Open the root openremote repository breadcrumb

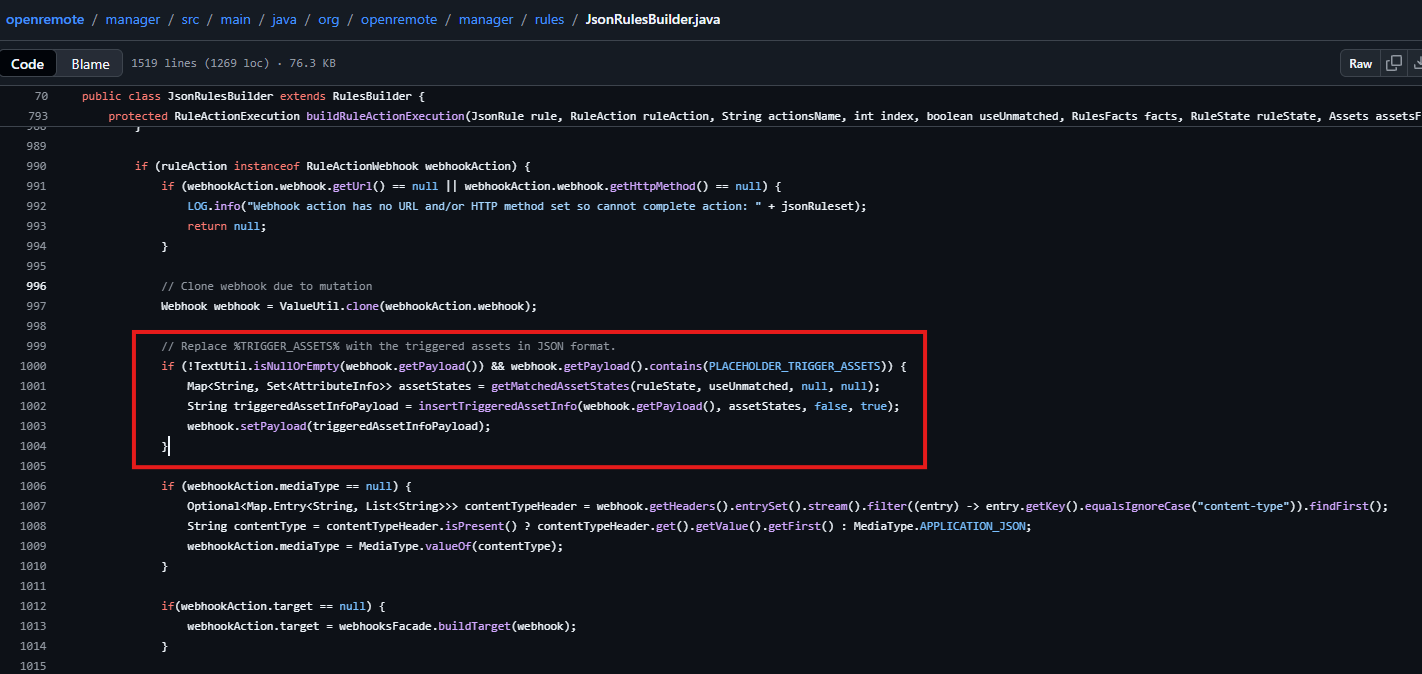[x=45, y=19]
